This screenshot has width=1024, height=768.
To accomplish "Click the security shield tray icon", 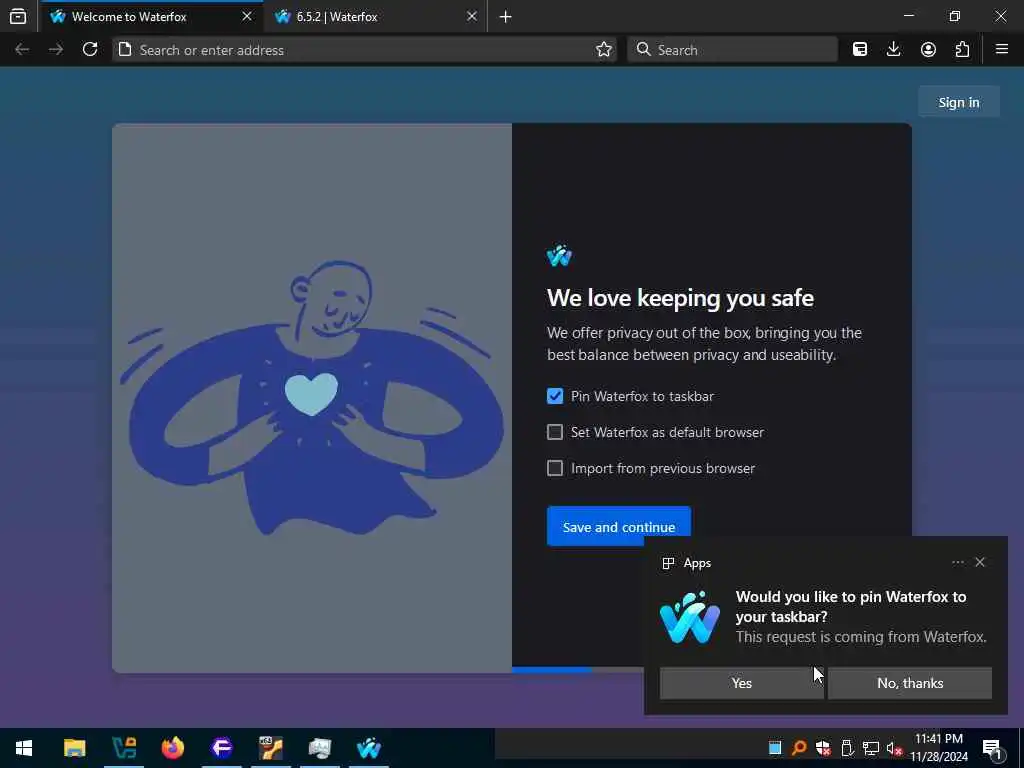I will click(x=823, y=748).
